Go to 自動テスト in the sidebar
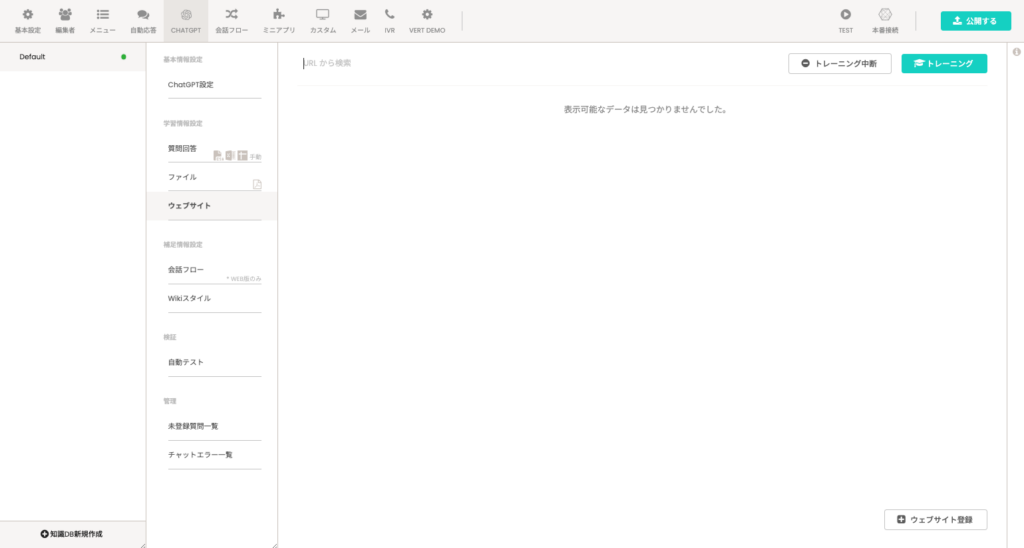This screenshot has width=1024, height=548. pos(186,362)
